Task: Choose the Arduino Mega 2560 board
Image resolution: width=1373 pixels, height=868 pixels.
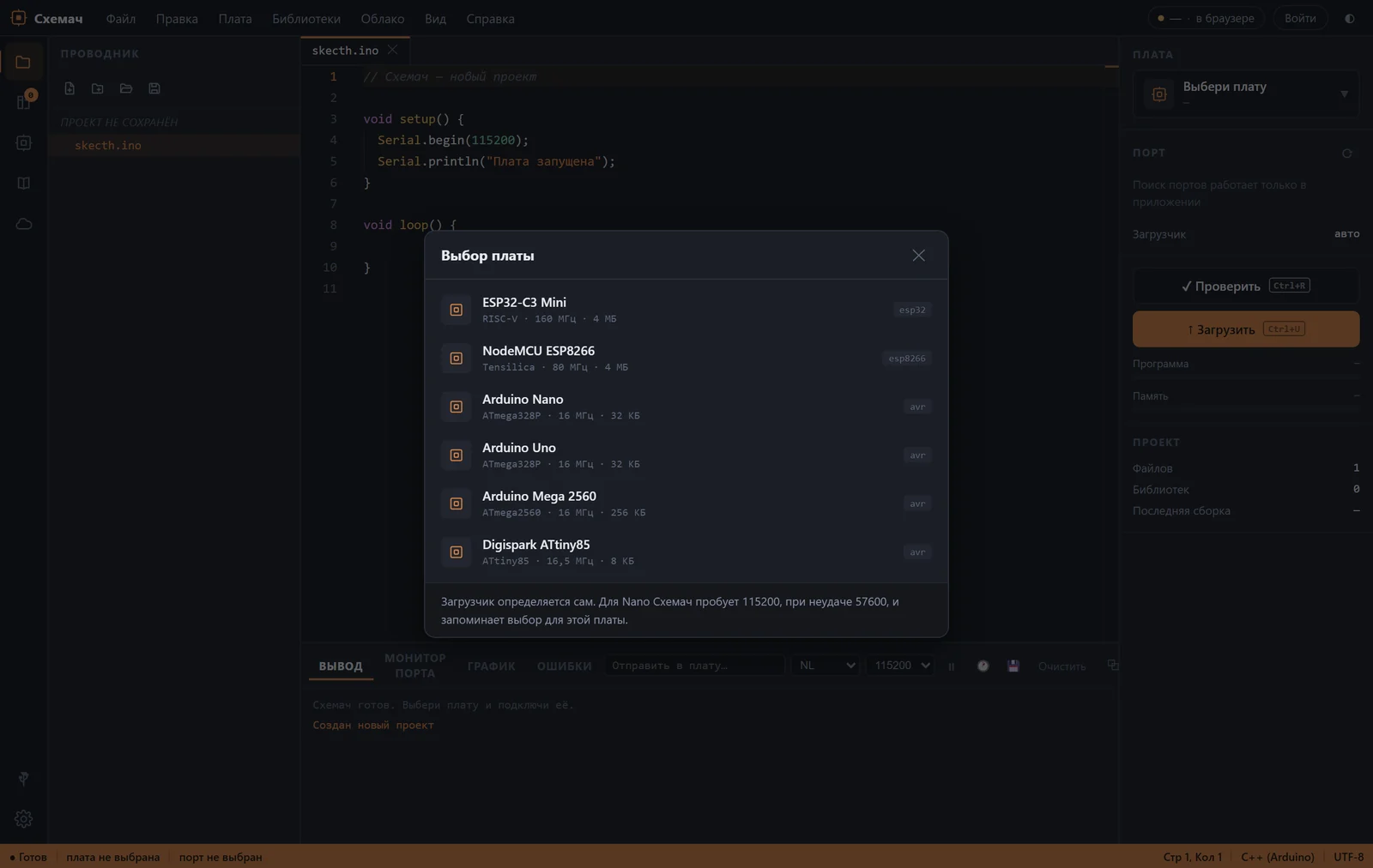Action: point(686,503)
